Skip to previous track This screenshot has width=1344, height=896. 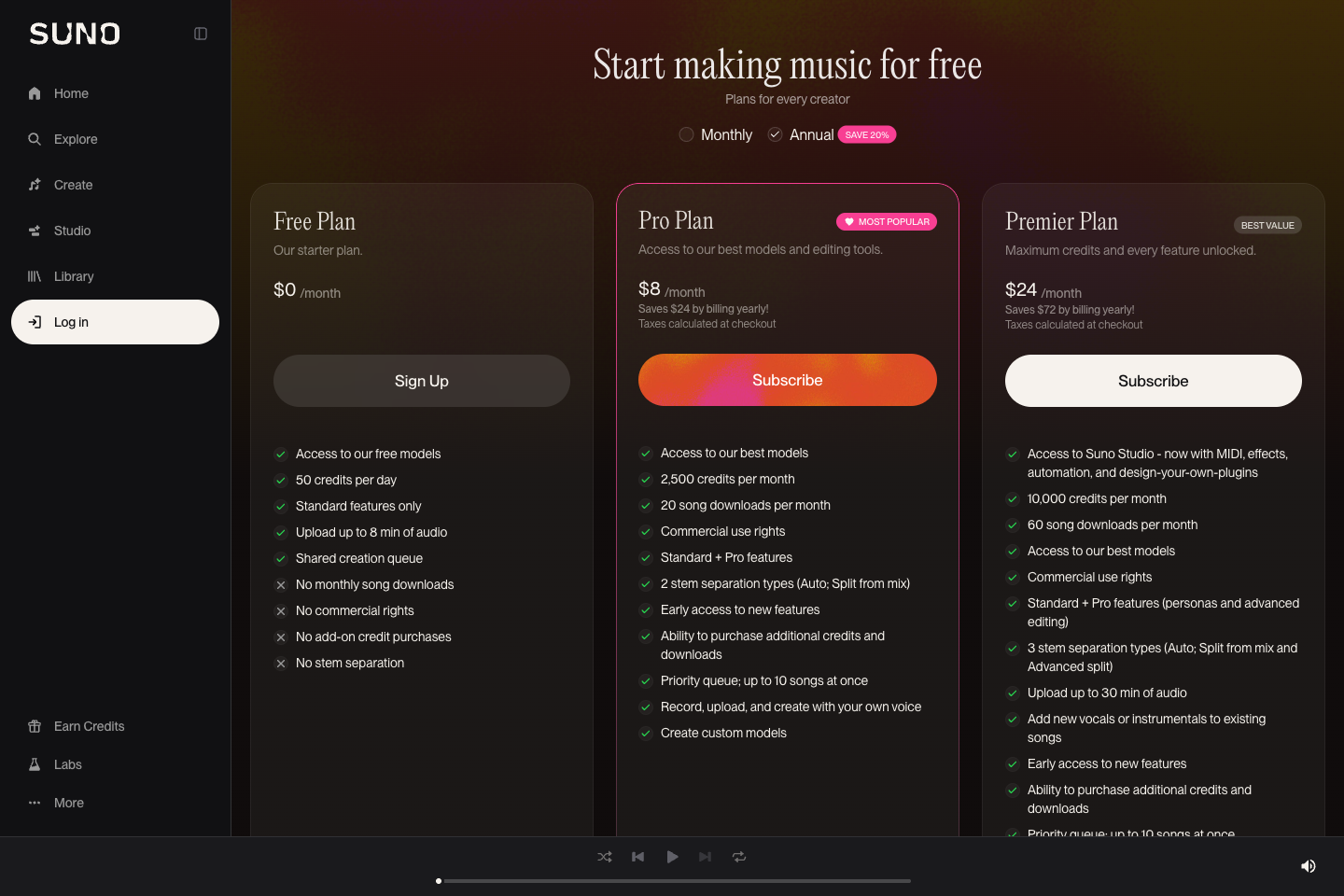pos(638,857)
